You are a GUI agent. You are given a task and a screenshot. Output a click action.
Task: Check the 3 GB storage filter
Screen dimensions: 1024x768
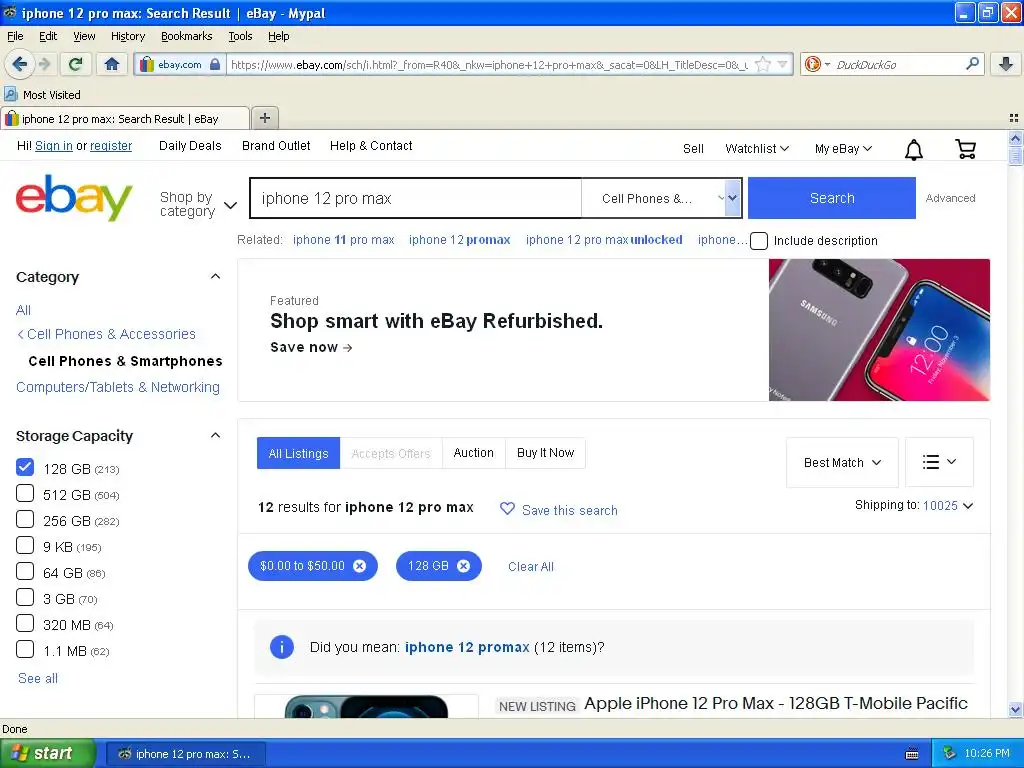tap(25, 598)
